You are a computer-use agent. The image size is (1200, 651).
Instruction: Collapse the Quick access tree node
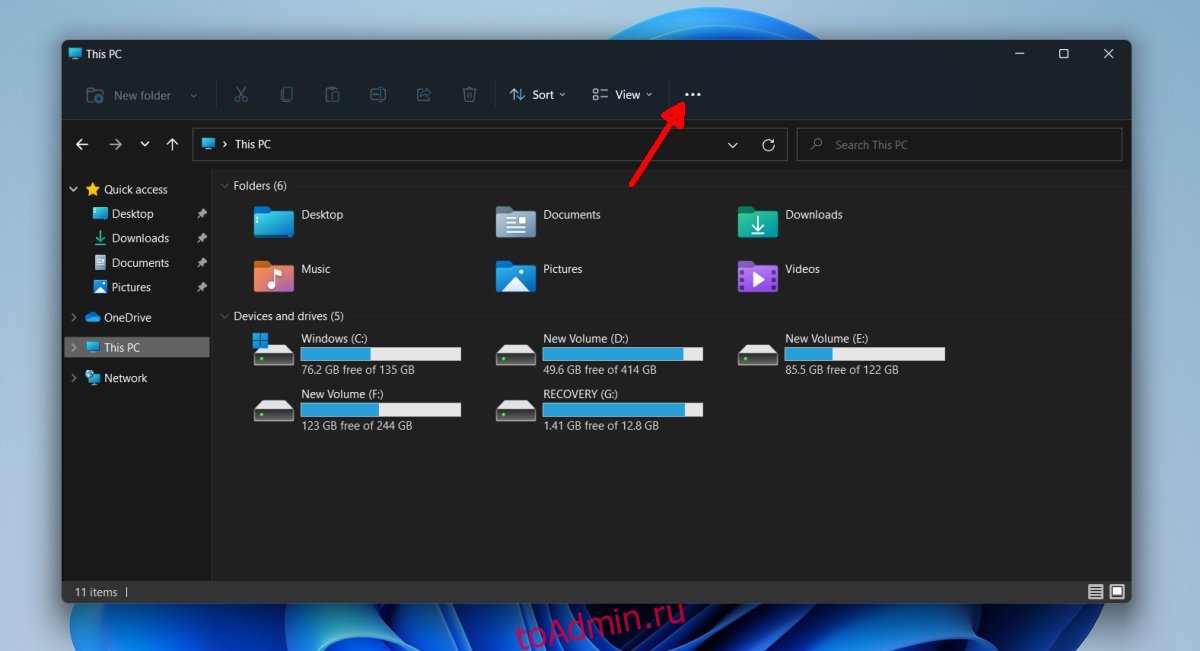tap(74, 189)
